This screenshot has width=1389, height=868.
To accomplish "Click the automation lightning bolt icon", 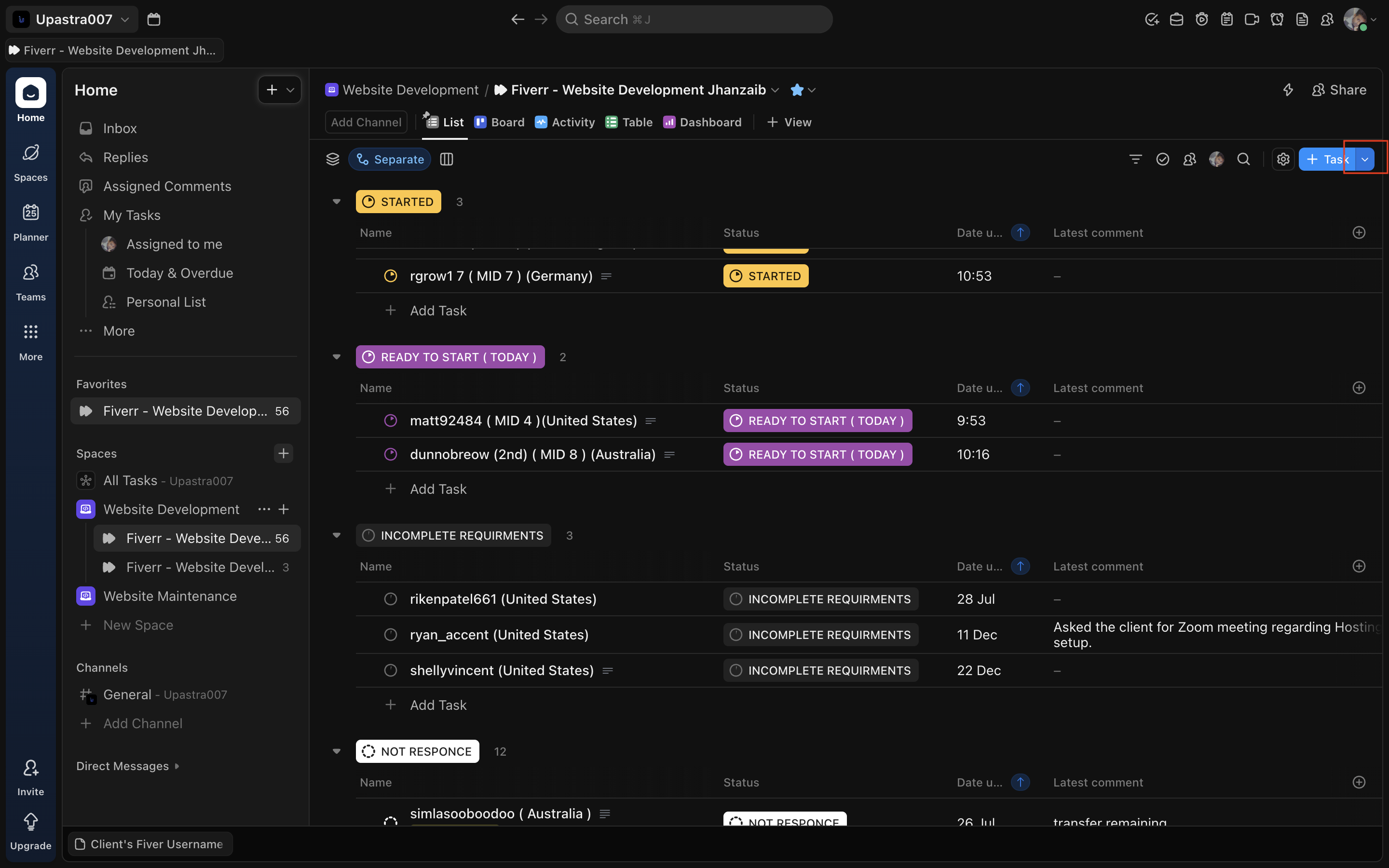I will [x=1288, y=90].
